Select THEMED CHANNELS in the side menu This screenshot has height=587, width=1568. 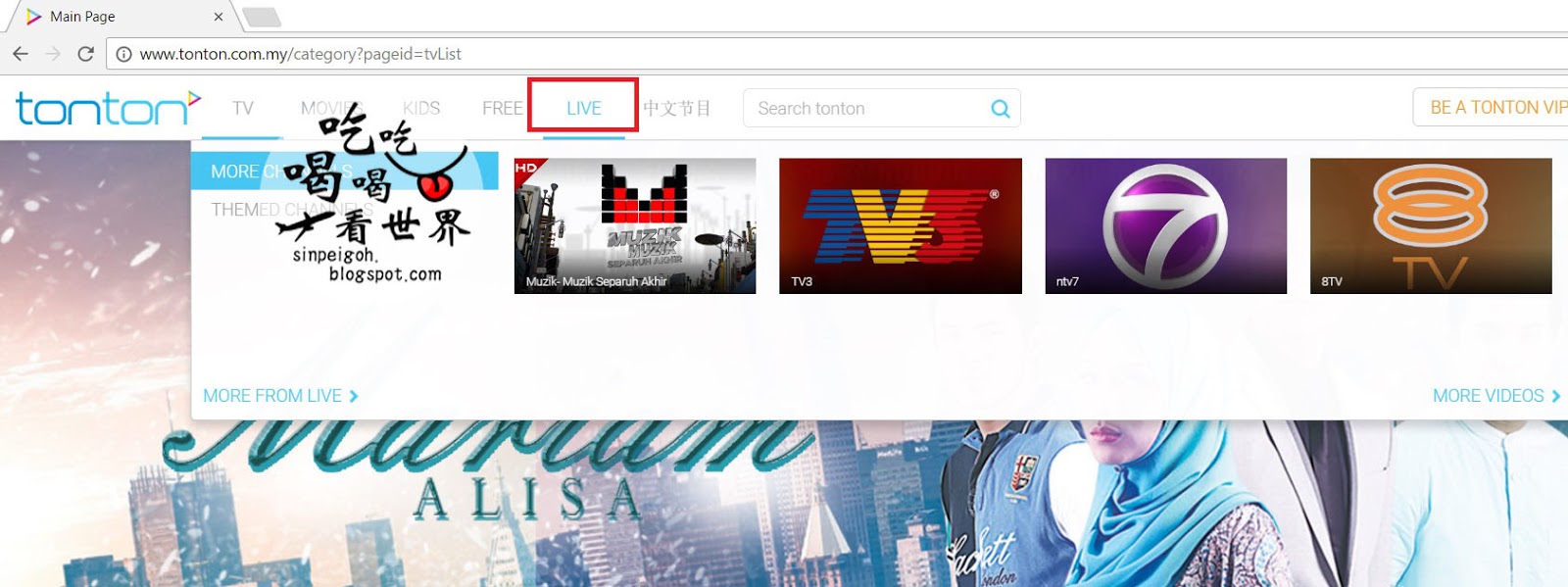(x=292, y=210)
